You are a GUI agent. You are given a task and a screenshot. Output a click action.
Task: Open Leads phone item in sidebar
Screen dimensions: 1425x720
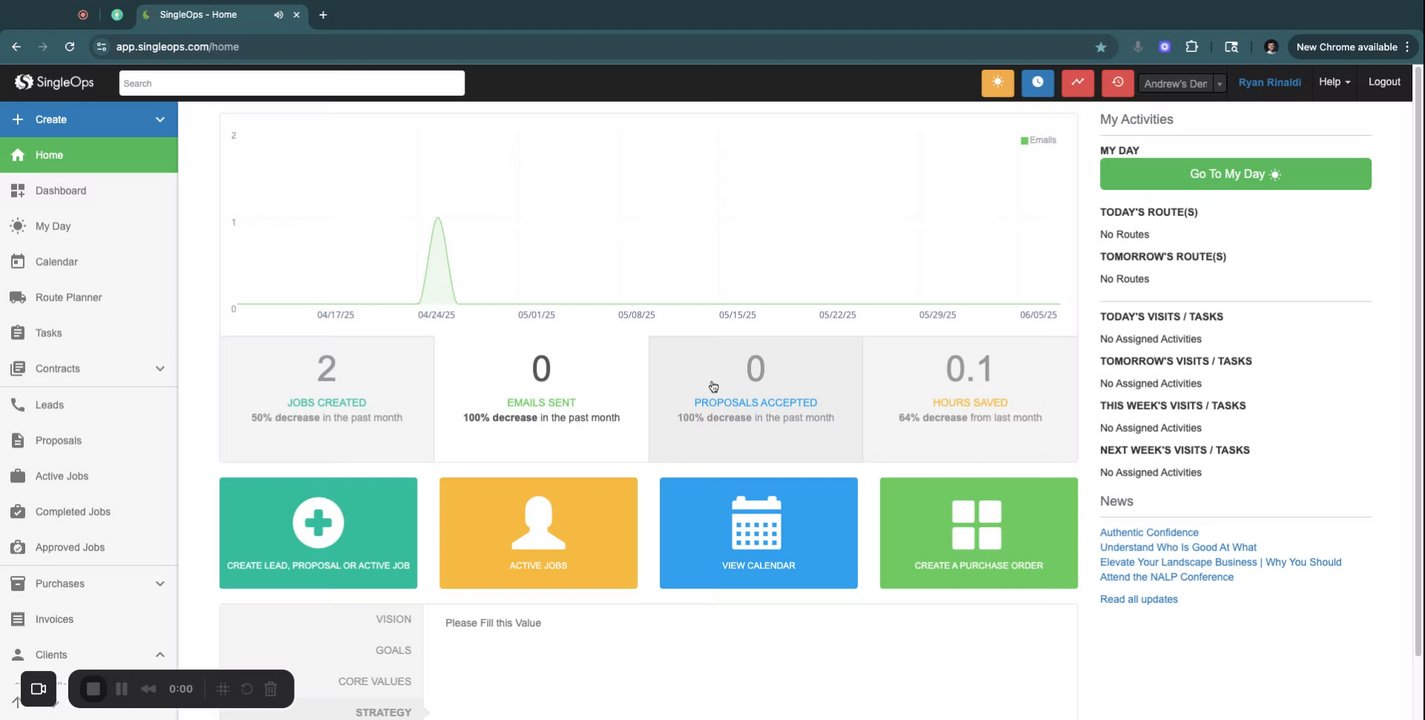89,405
